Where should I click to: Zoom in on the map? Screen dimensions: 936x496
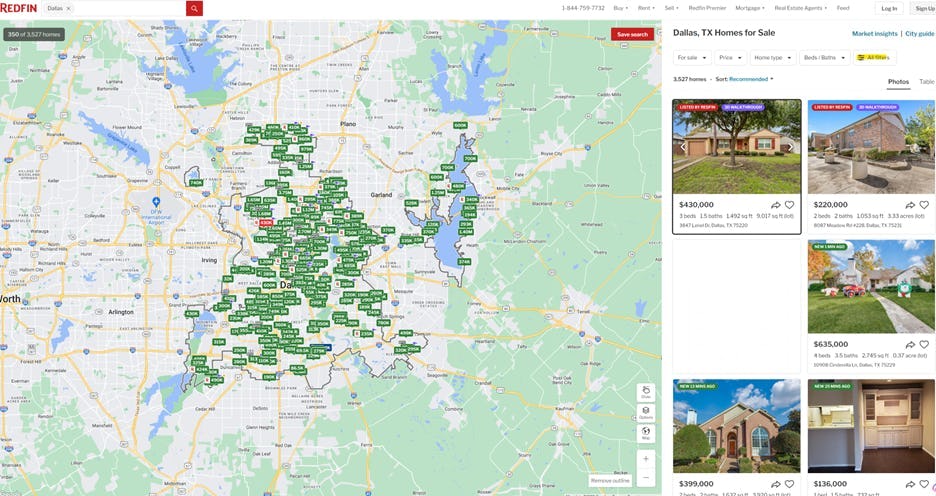[646, 459]
